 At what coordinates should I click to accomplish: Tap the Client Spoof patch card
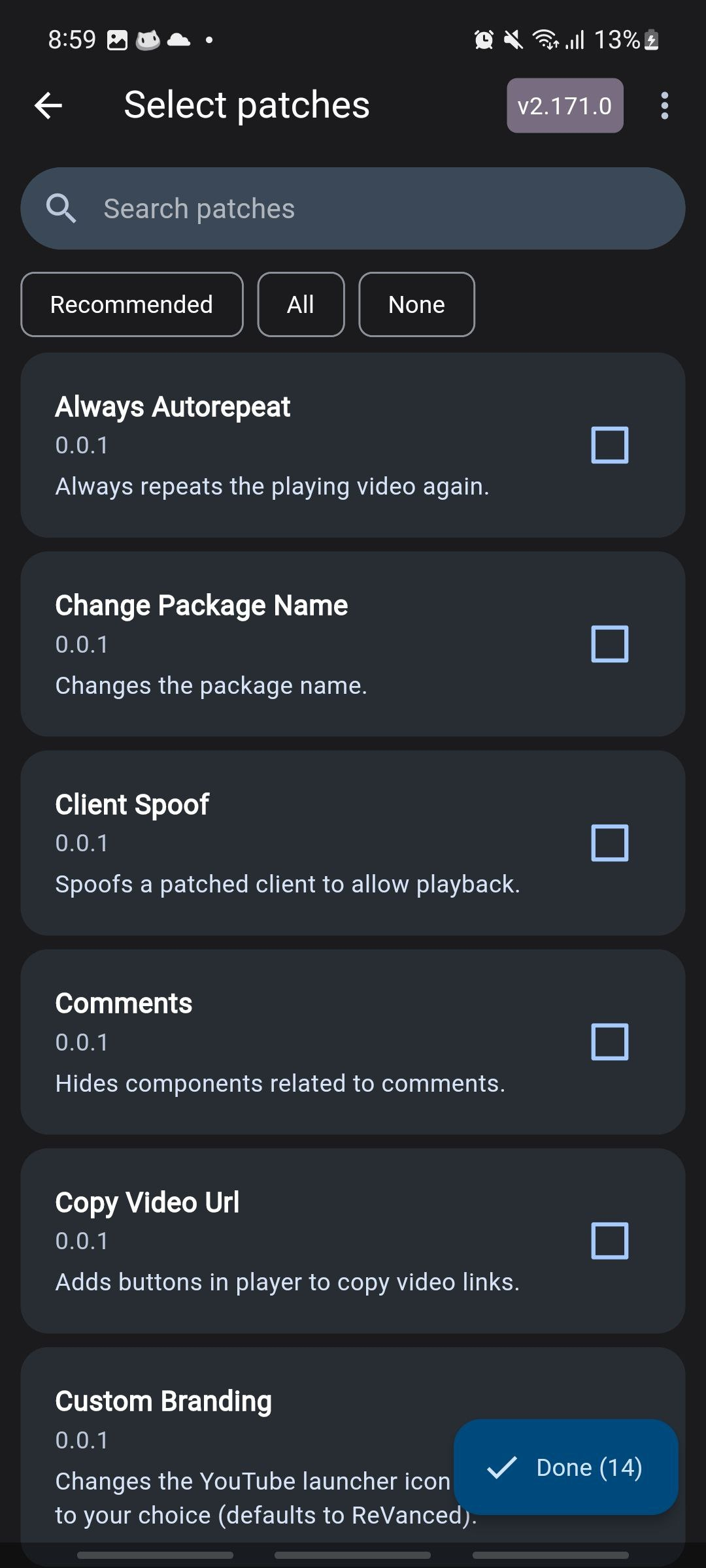261,841
